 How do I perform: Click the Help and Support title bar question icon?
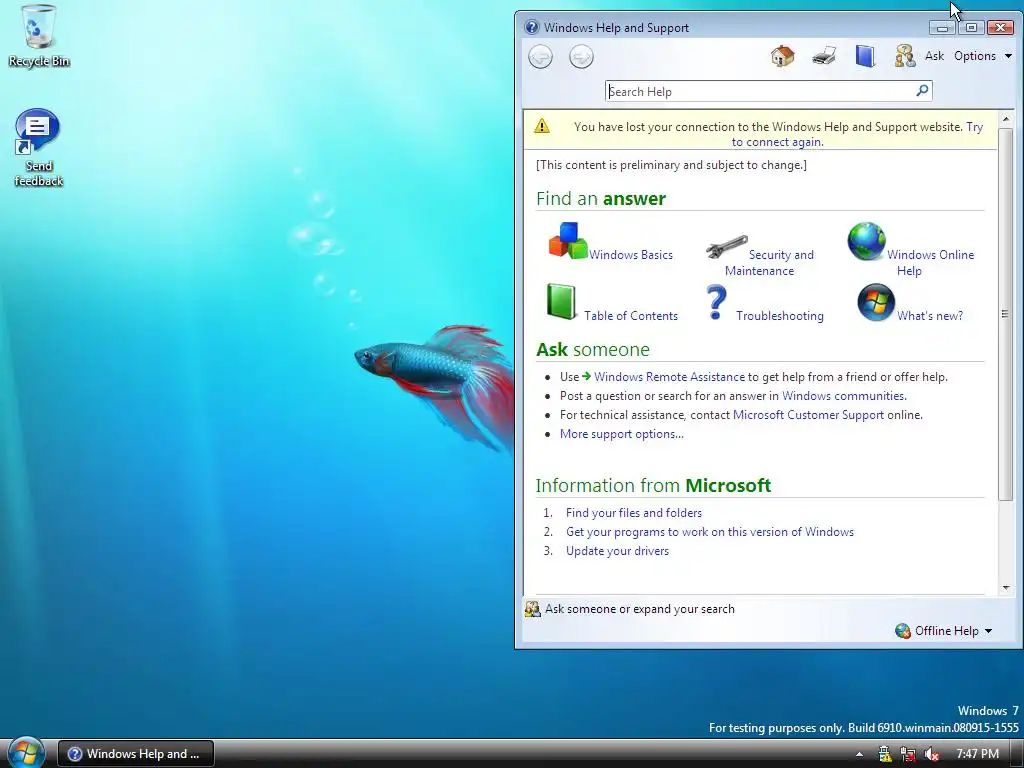532,27
